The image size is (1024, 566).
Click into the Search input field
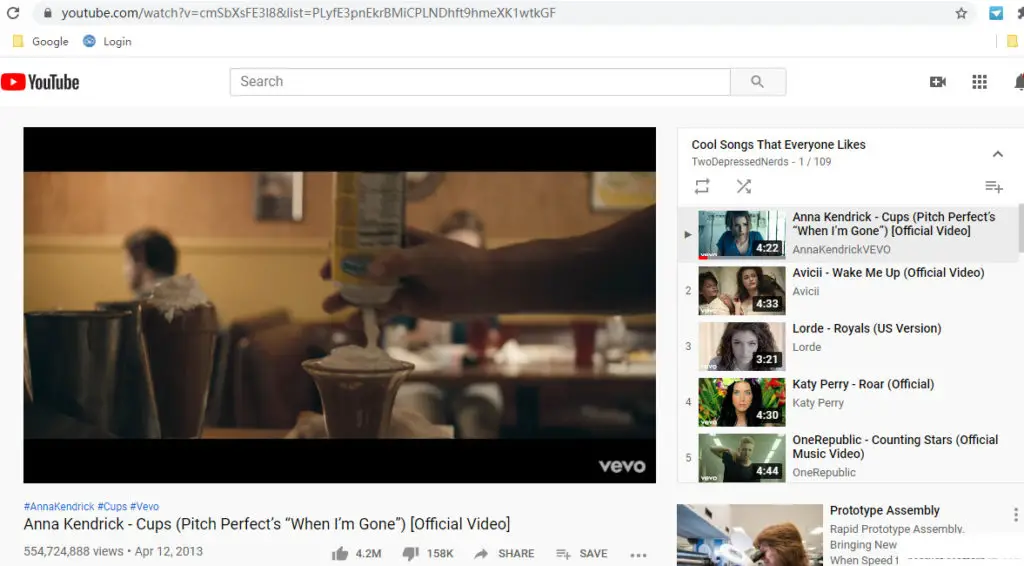tap(480, 82)
